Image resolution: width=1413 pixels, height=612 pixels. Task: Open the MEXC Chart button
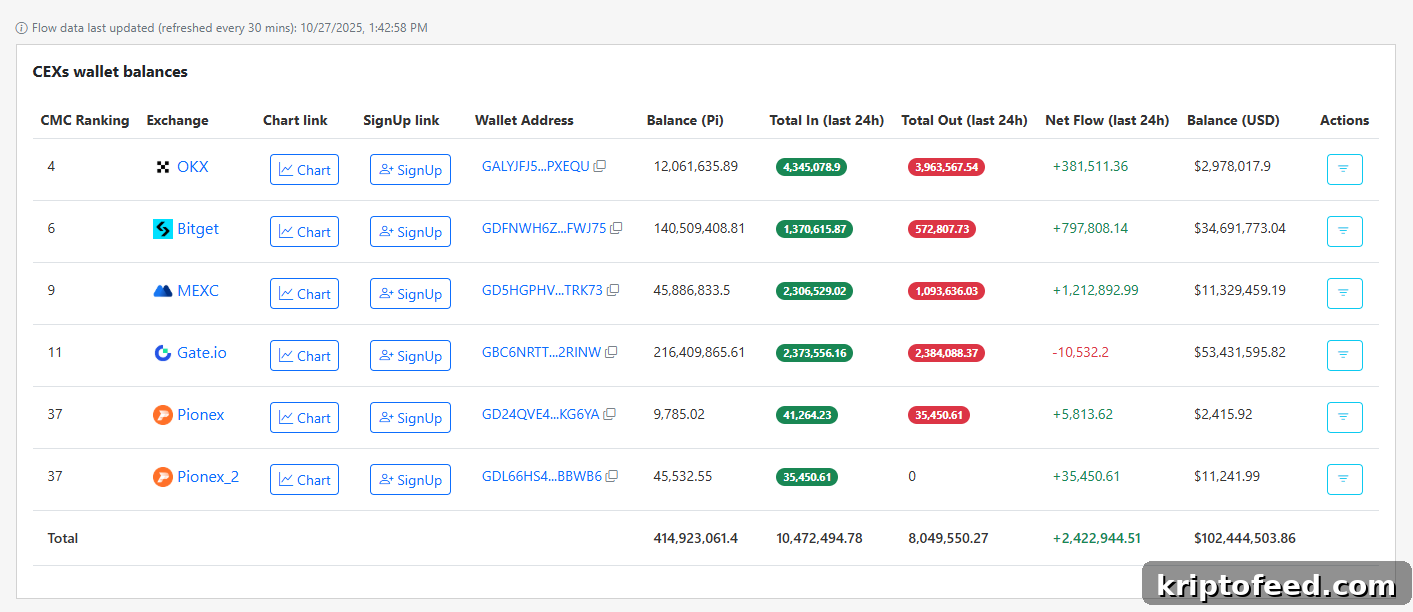304,294
